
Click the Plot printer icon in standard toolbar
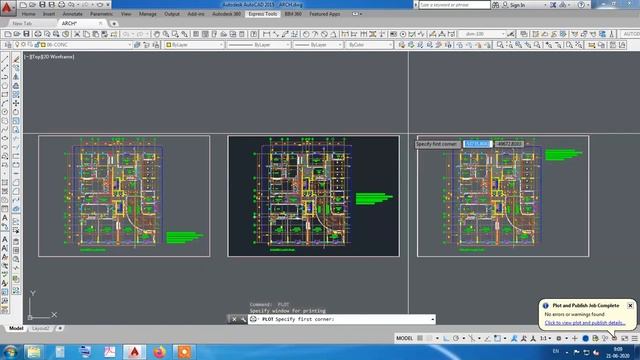38,34
